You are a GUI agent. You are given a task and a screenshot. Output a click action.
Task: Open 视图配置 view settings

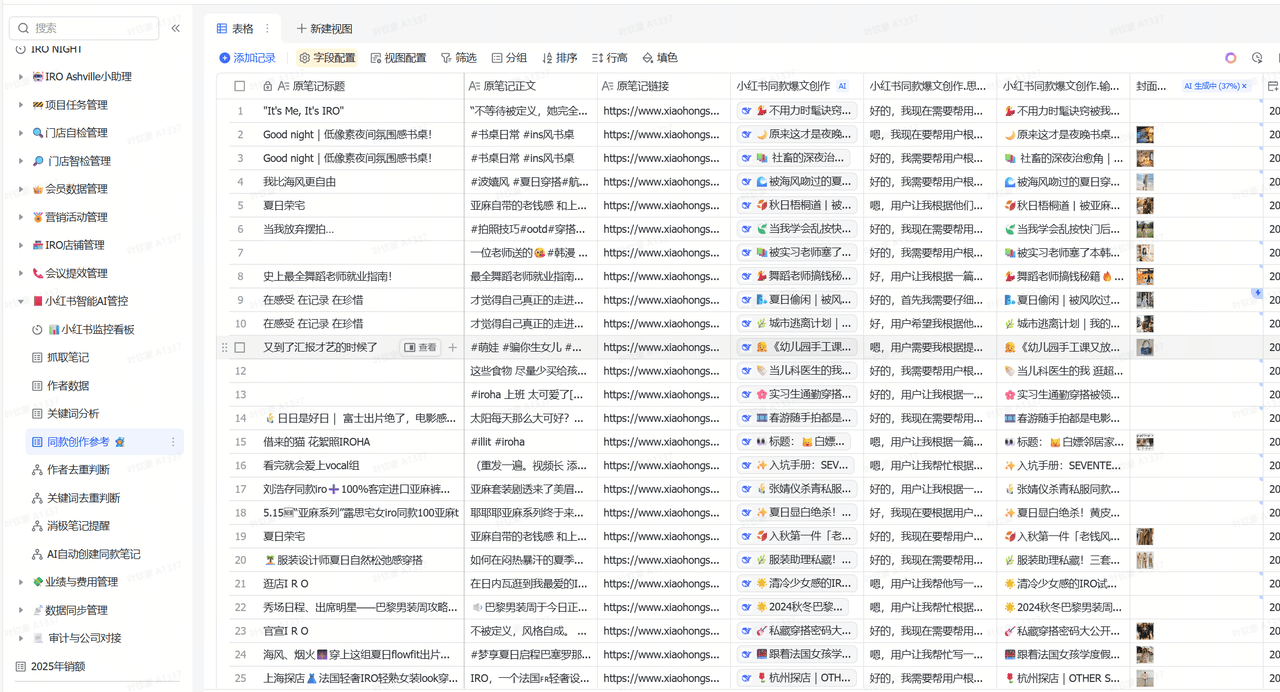coord(398,58)
